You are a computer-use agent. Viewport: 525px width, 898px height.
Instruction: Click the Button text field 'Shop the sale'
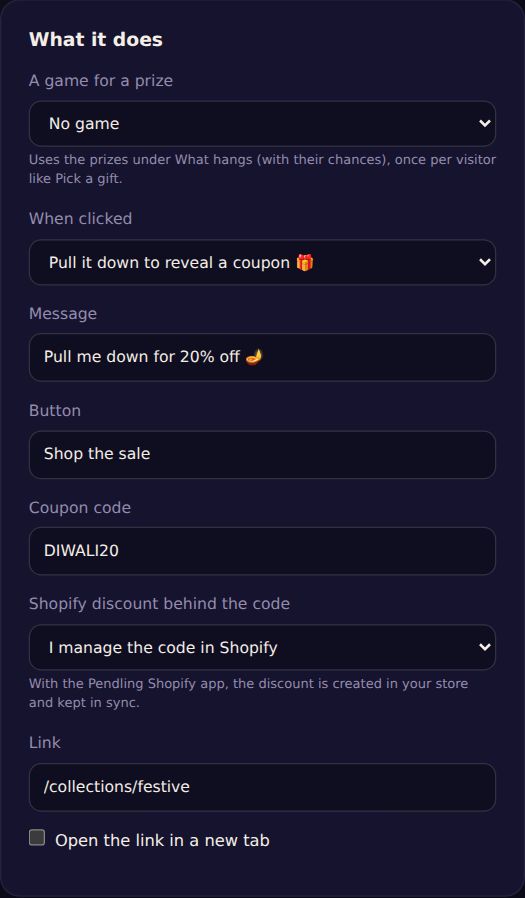pos(262,454)
